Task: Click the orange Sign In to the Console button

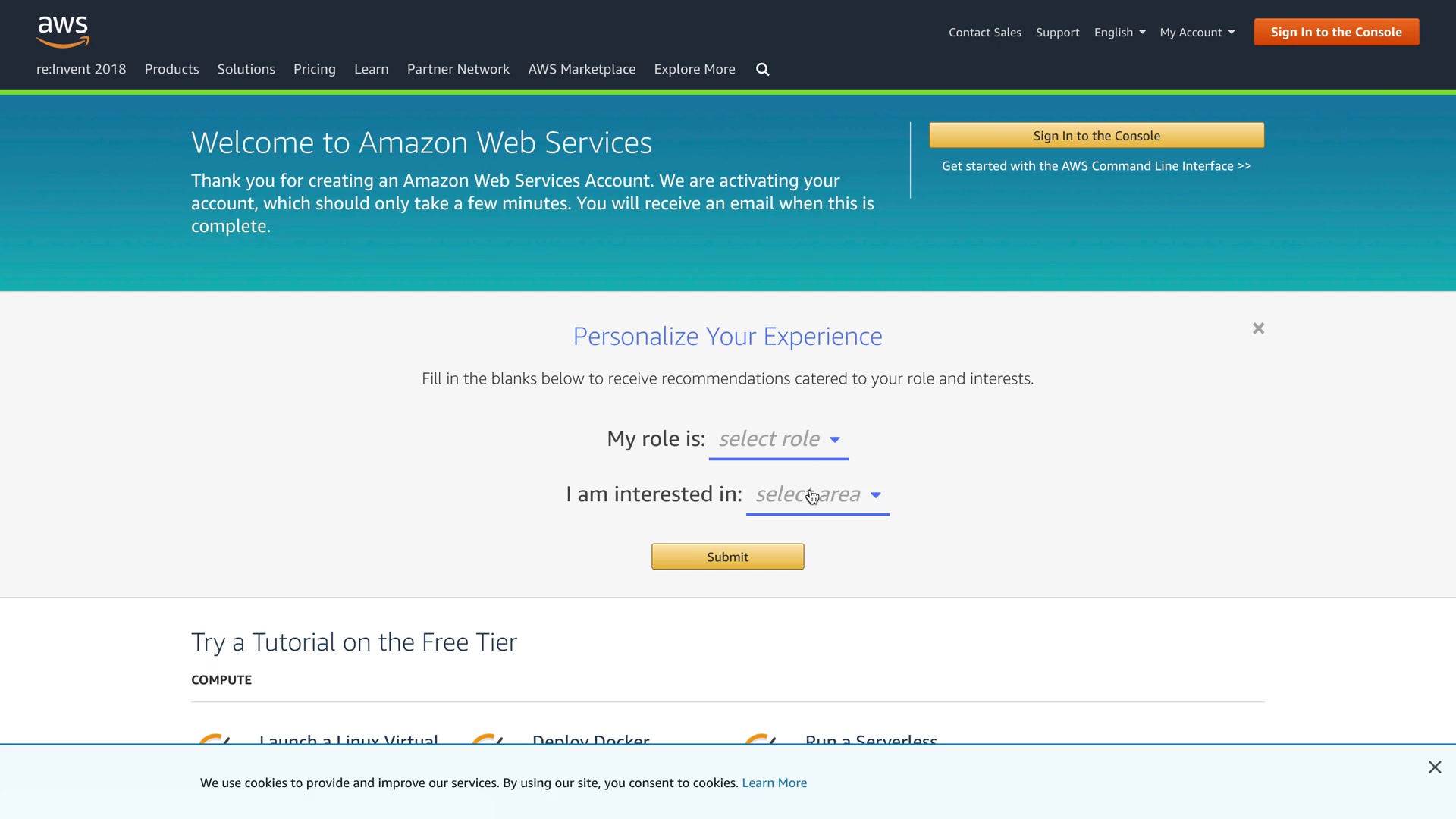Action: (1336, 32)
